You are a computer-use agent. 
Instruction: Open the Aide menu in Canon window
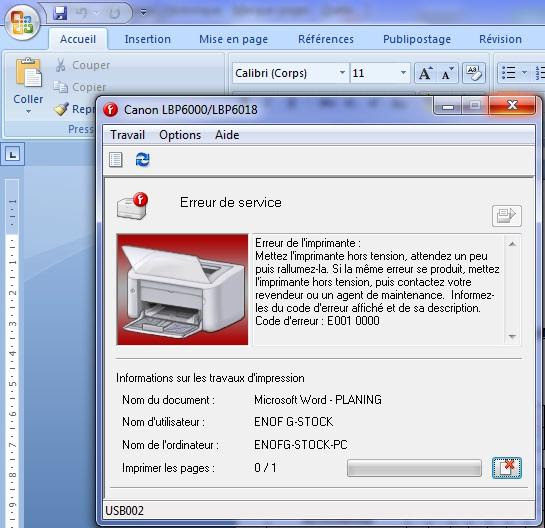227,135
